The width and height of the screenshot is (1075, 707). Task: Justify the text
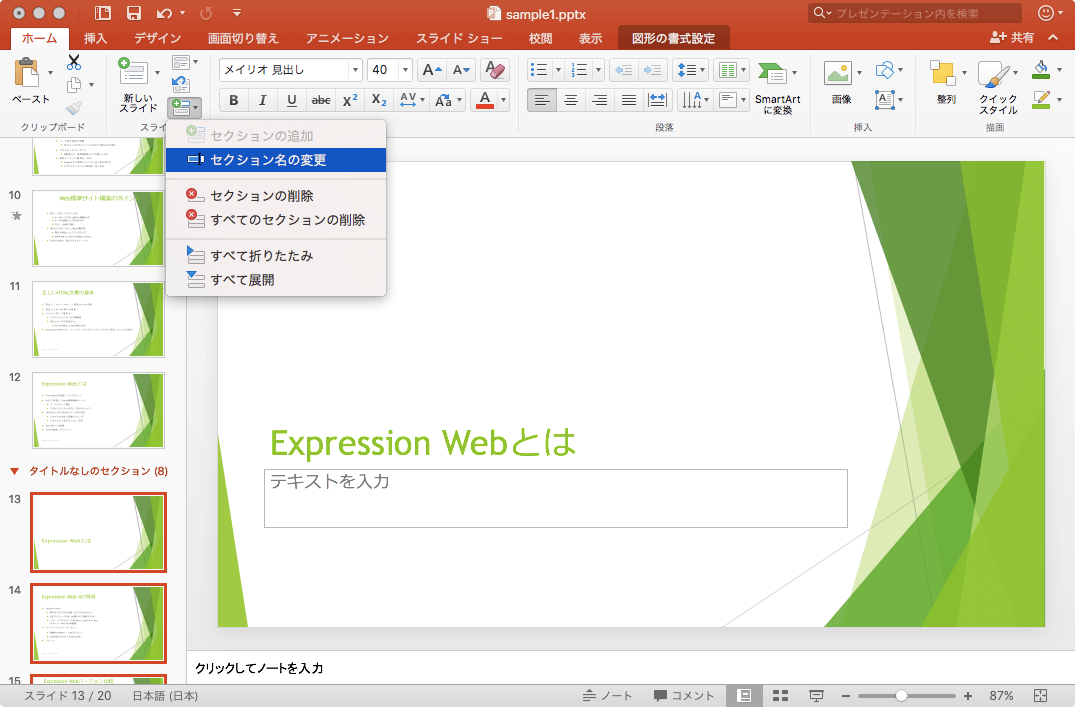point(628,100)
